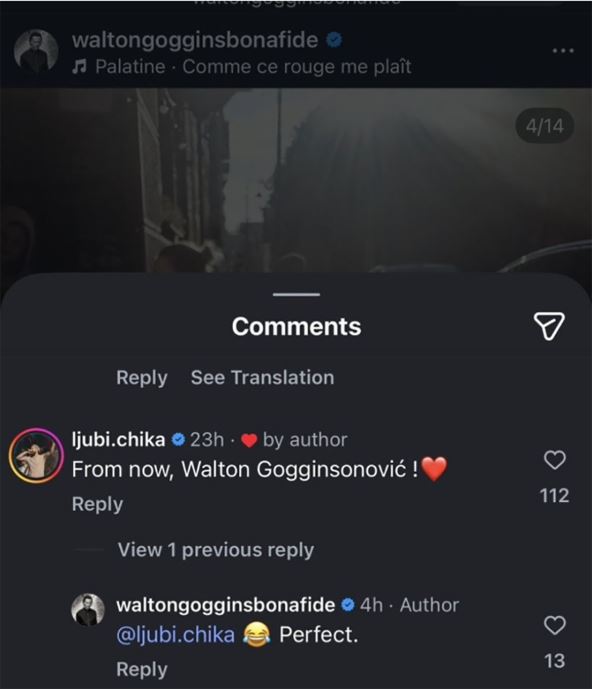Tap the verified badge next to ljubi.chika
The image size is (592, 689).
point(178,439)
